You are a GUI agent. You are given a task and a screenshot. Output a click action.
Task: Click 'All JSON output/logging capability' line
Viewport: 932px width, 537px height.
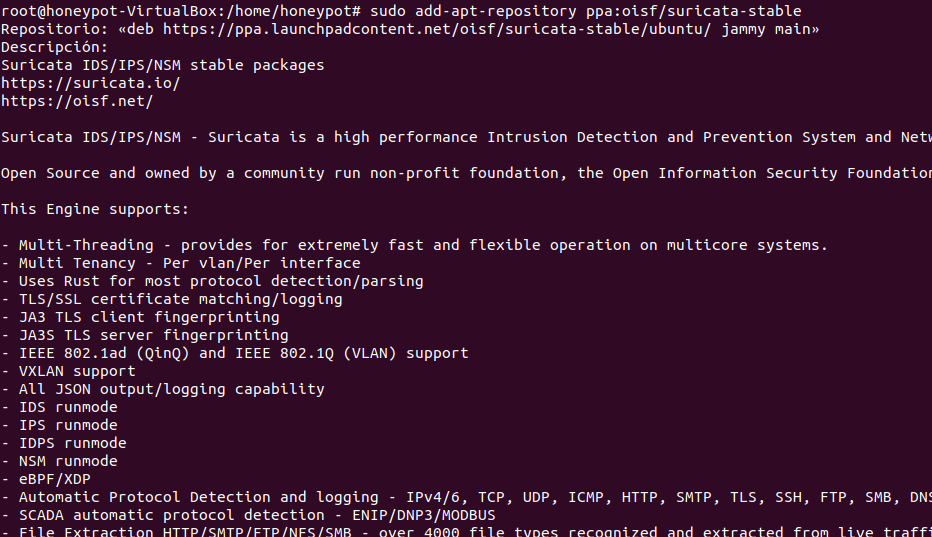[x=163, y=389]
